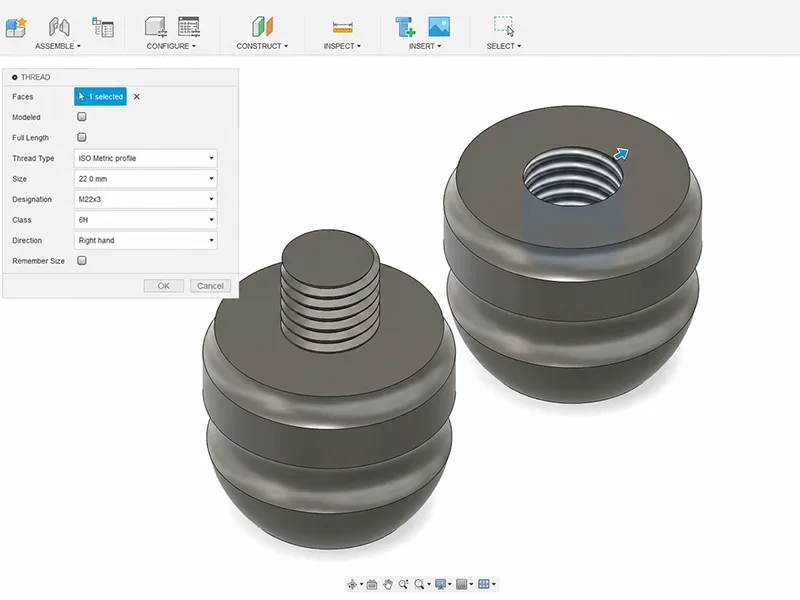Select the Pan hand tool
The height and width of the screenshot is (600, 800).
[x=388, y=584]
